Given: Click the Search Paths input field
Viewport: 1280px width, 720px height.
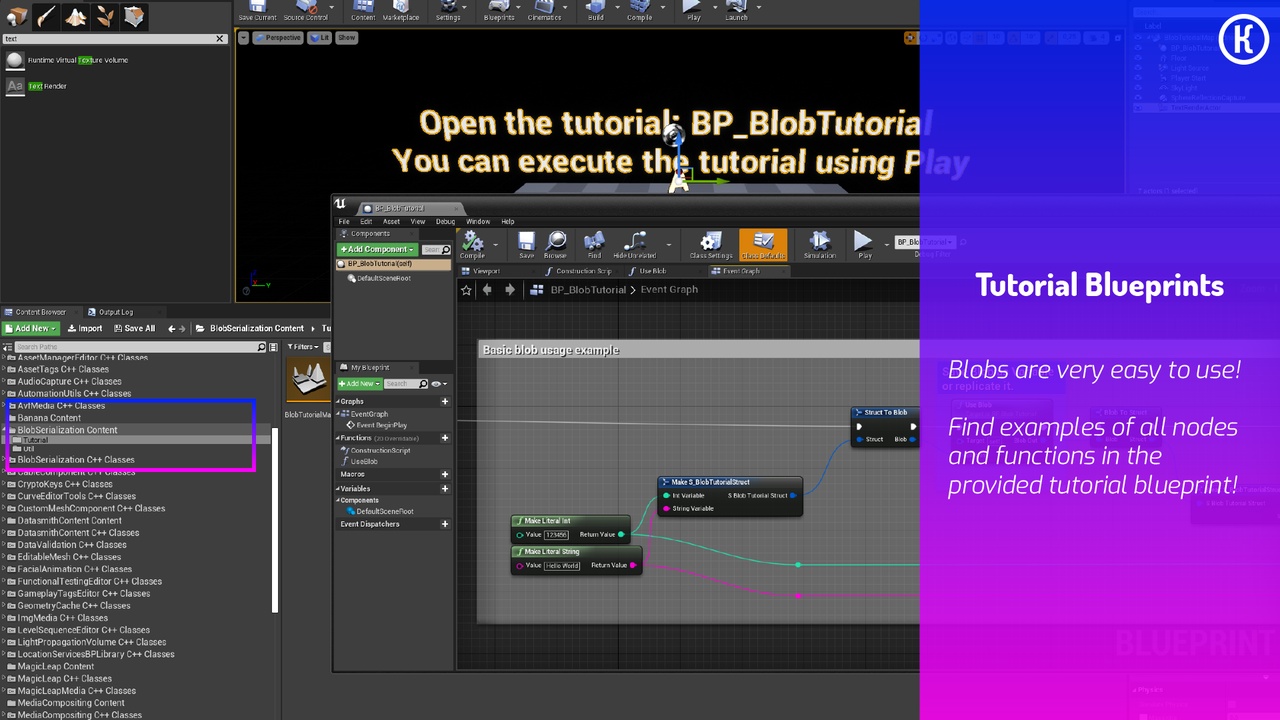Looking at the screenshot, I should tap(135, 347).
